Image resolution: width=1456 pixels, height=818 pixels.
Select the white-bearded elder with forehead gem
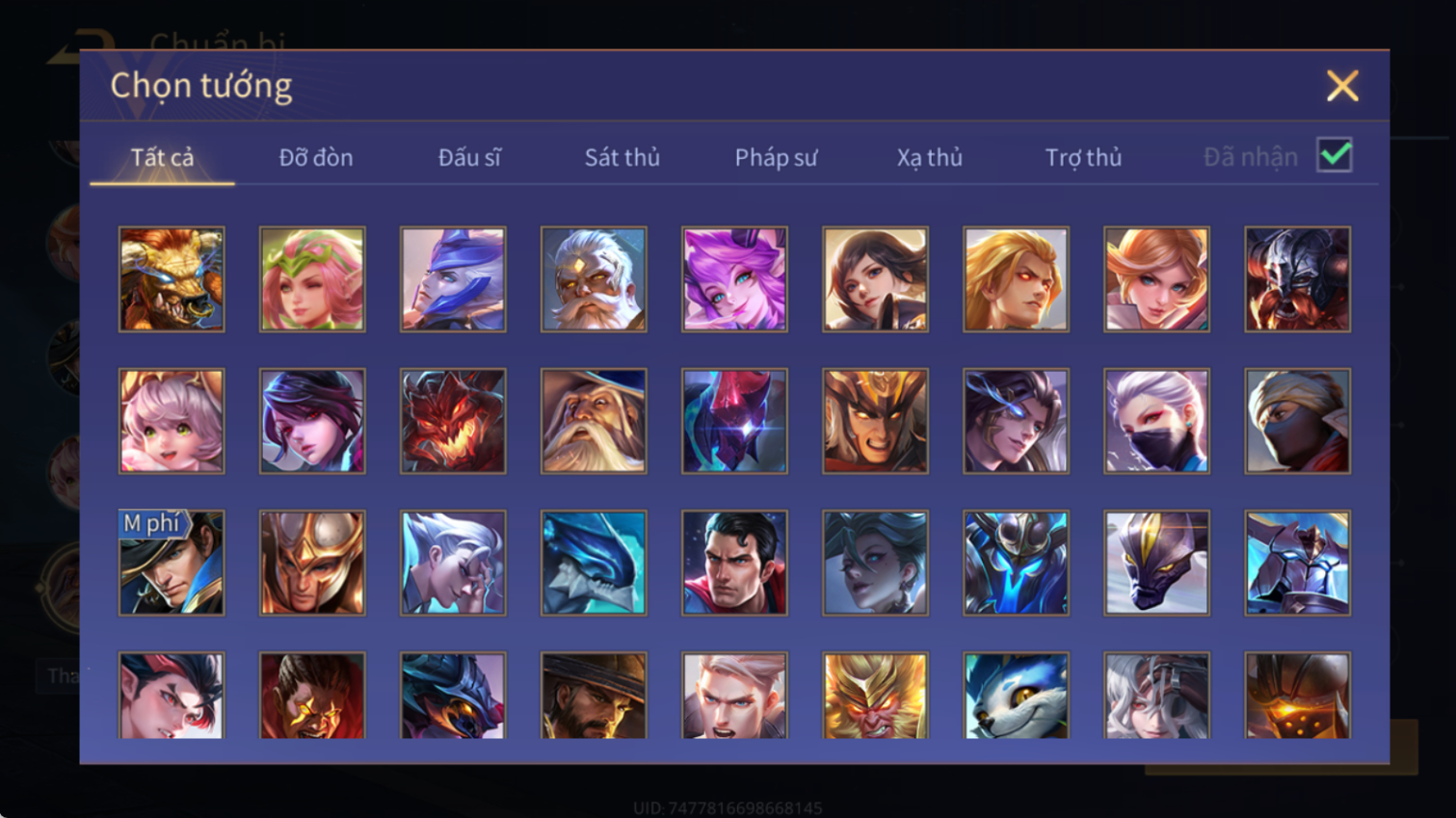[594, 279]
